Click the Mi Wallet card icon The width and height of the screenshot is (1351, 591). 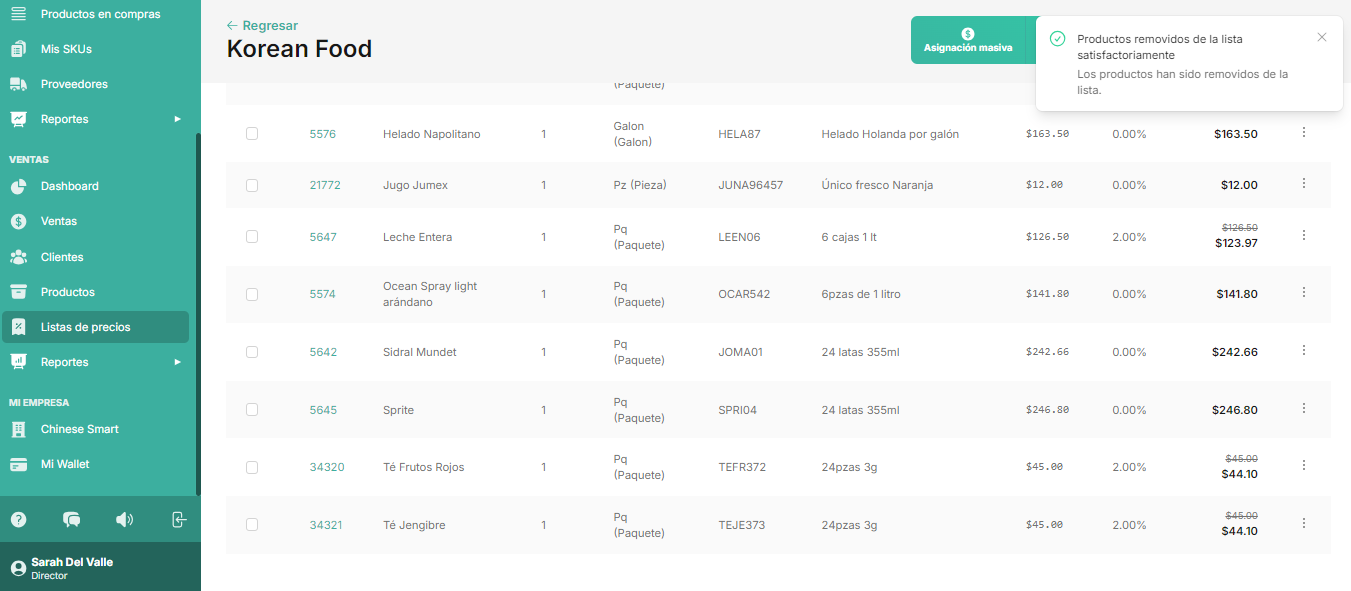pyautogui.click(x=18, y=465)
